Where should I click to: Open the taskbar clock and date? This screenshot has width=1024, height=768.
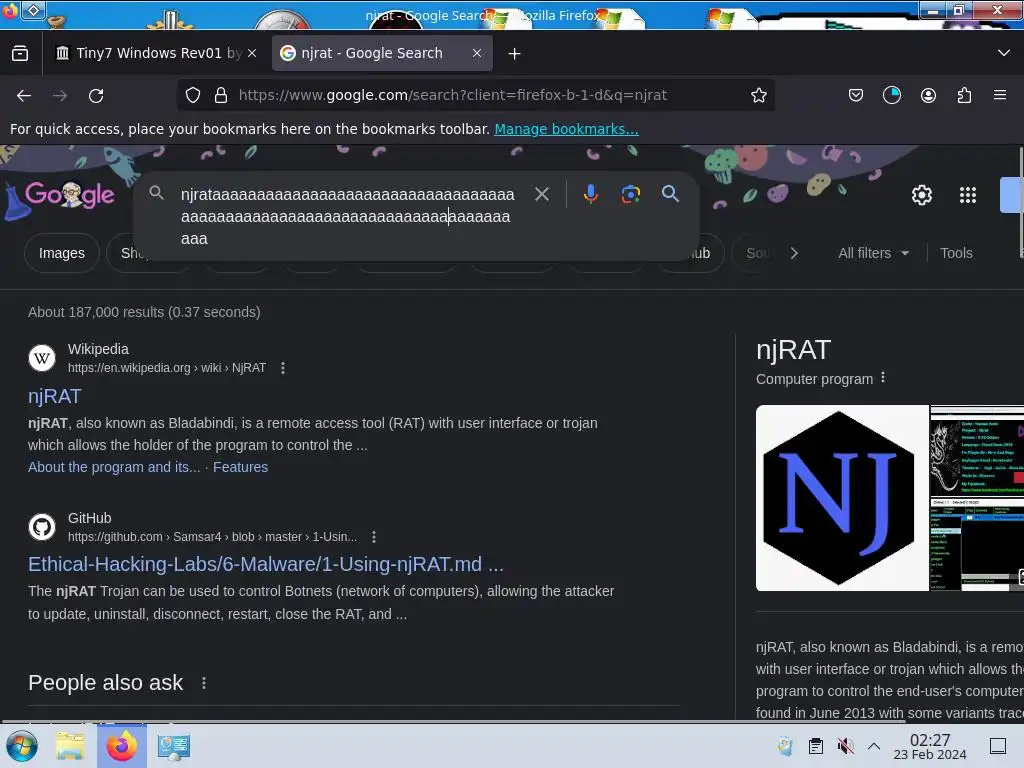929,746
